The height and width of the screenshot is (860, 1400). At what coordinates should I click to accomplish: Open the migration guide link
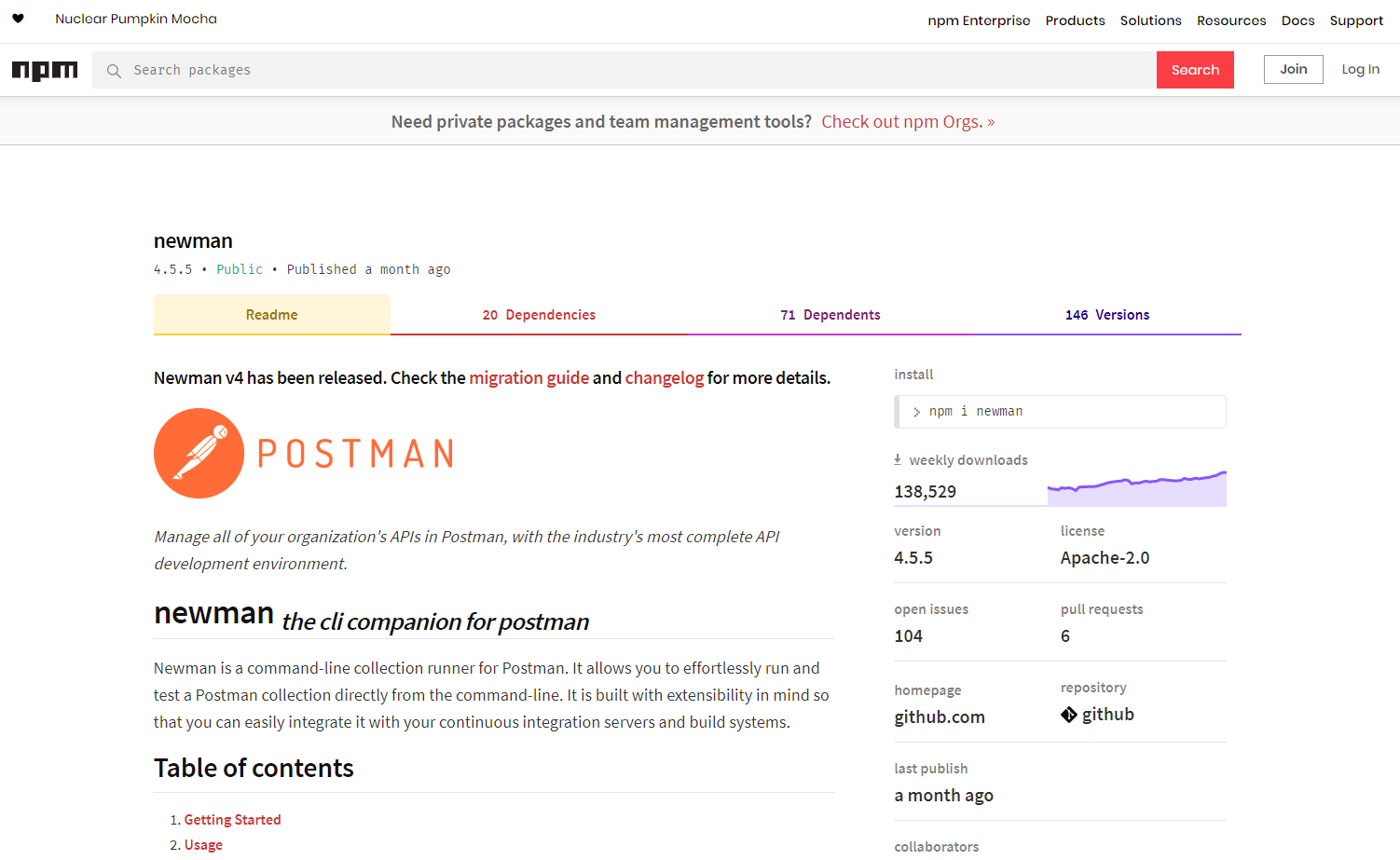[x=529, y=377]
